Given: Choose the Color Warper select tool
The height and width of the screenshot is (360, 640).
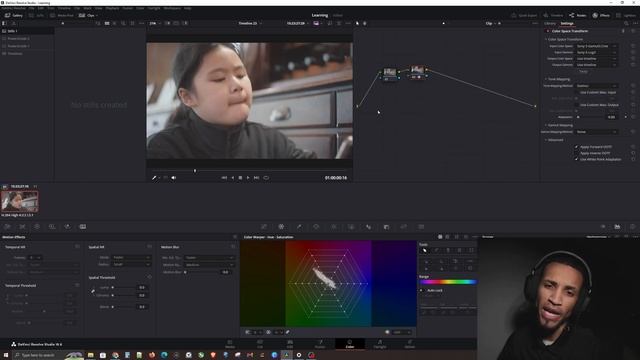Looking at the screenshot, I should [424, 250].
